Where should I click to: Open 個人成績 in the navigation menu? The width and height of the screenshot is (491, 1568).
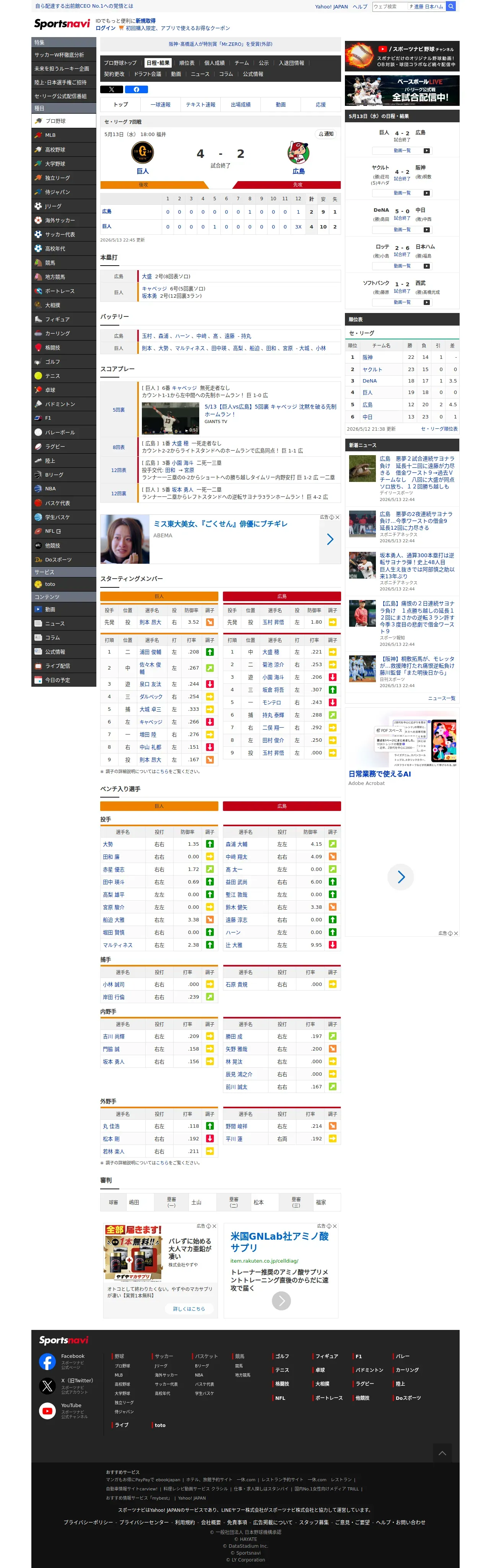pos(215,63)
